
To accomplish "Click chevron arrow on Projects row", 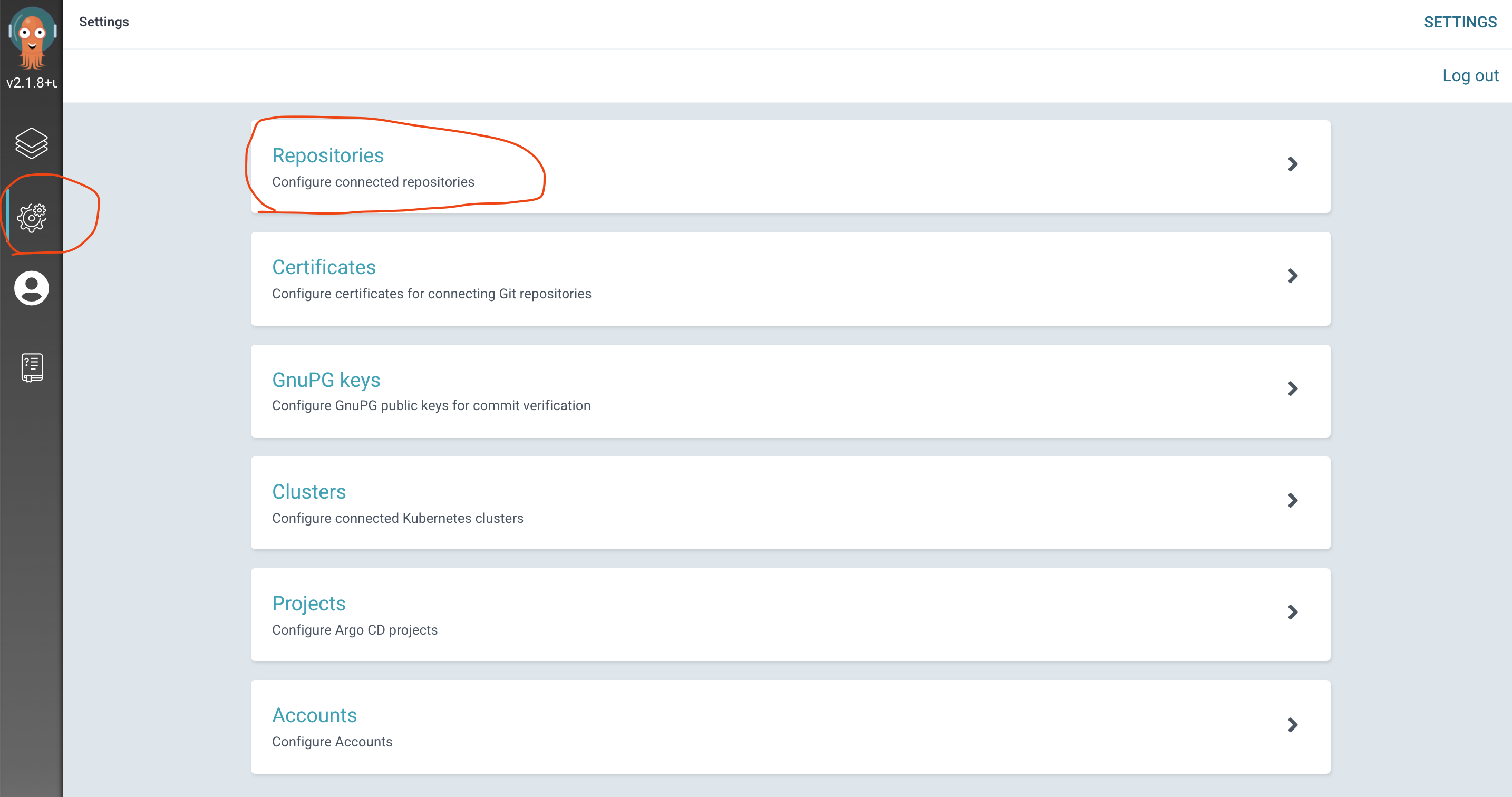I will pos(1292,612).
